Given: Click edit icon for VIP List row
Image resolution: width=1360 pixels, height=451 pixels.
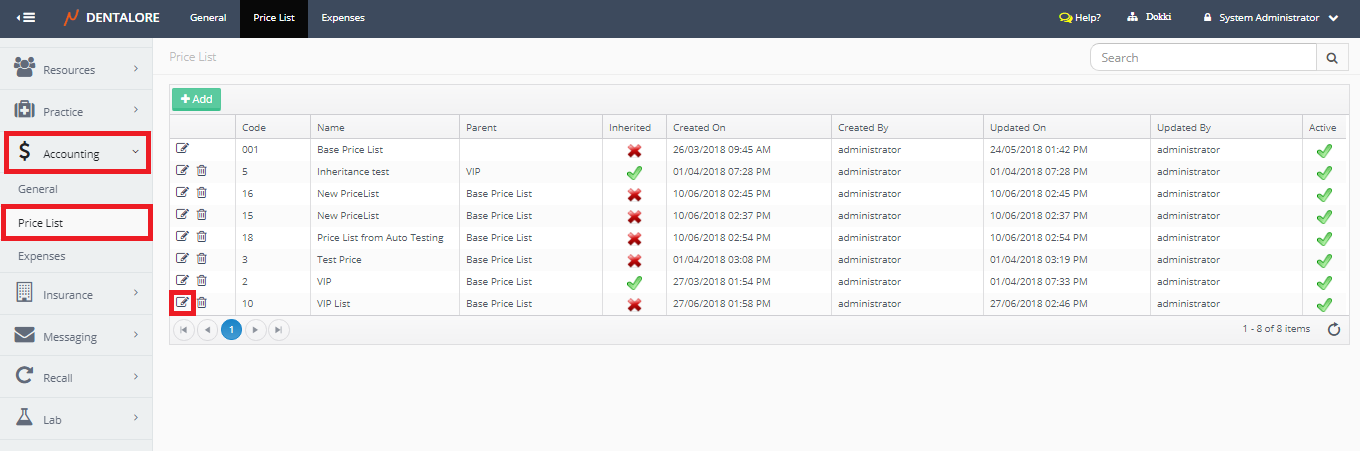Looking at the screenshot, I should click(182, 303).
